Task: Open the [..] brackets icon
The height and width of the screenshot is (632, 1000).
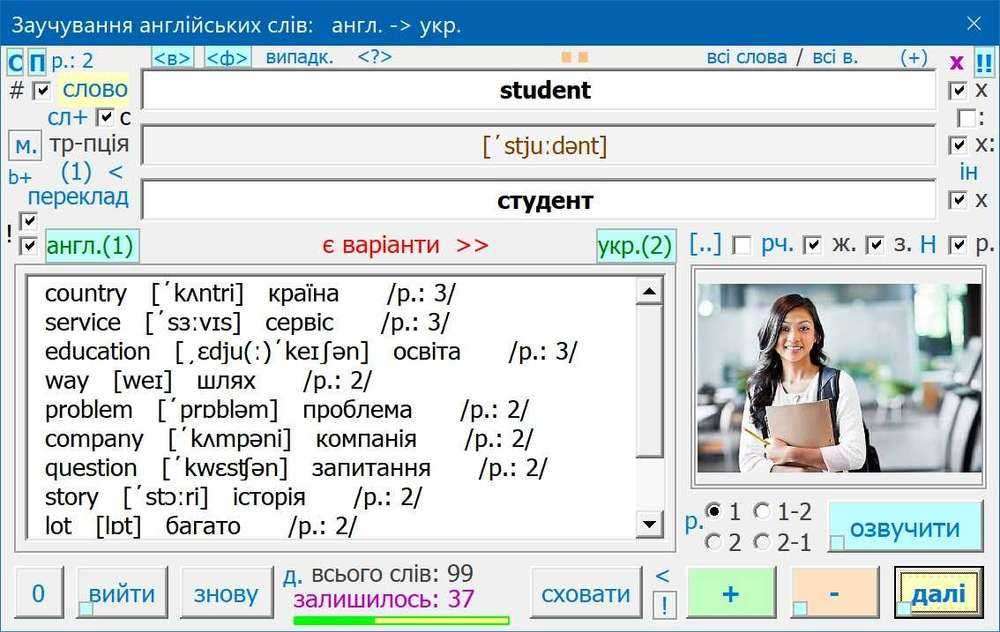Action: click(x=704, y=242)
